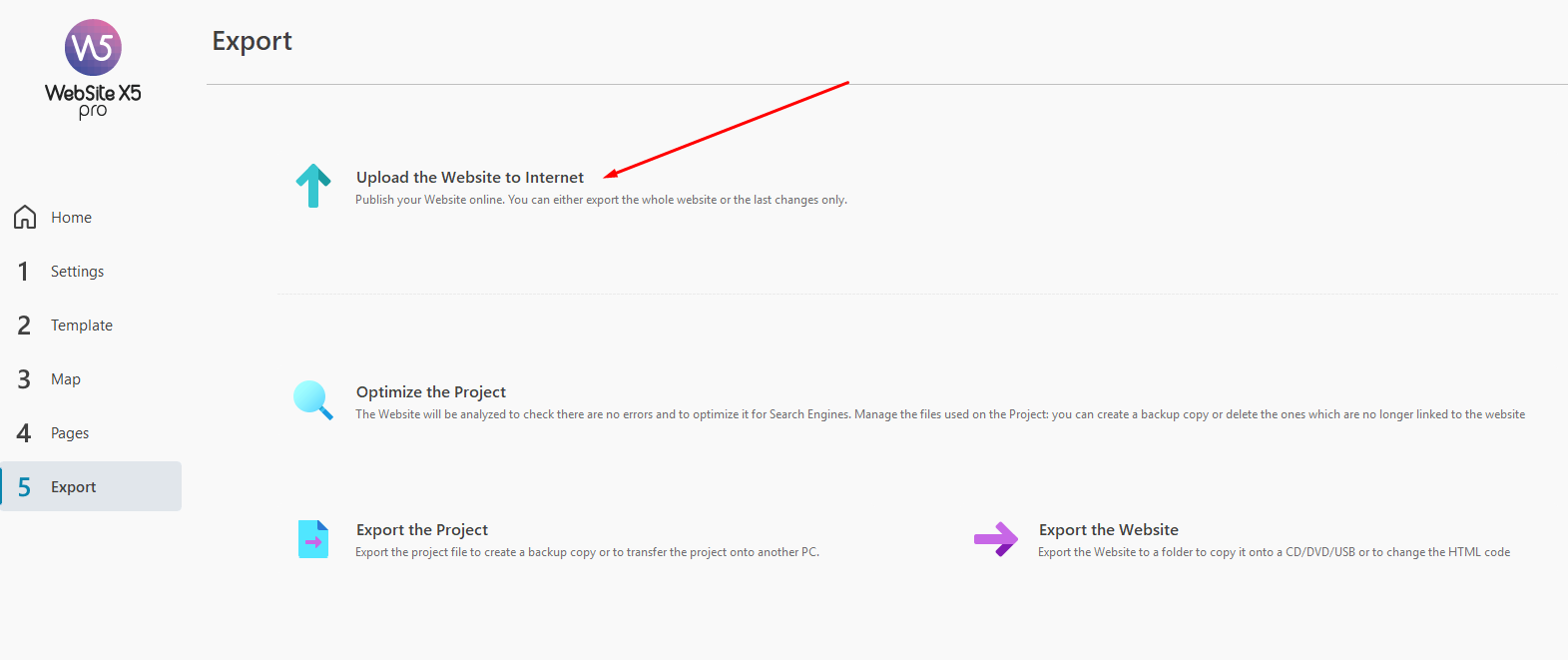1568x660 pixels.
Task: Switch to the Map step label
Action: tap(66, 379)
